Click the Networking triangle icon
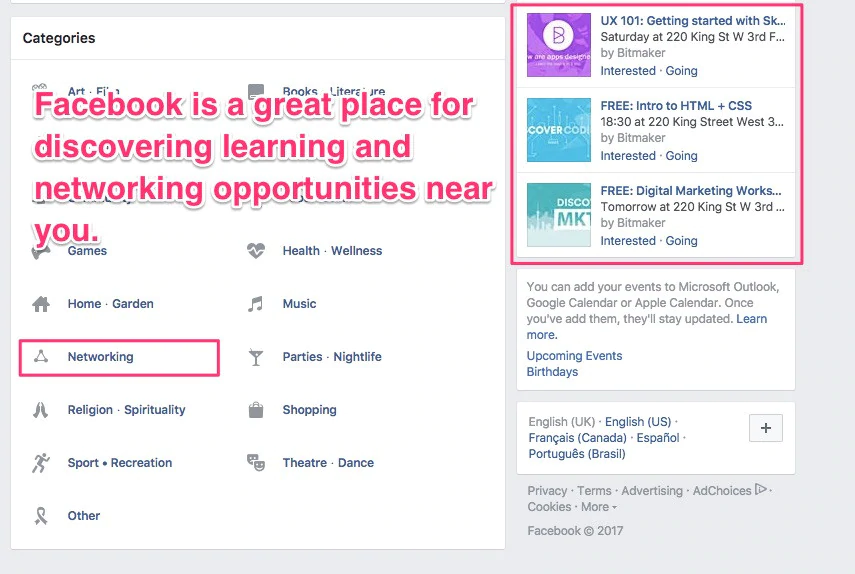This screenshot has width=855, height=574. pyautogui.click(x=41, y=357)
